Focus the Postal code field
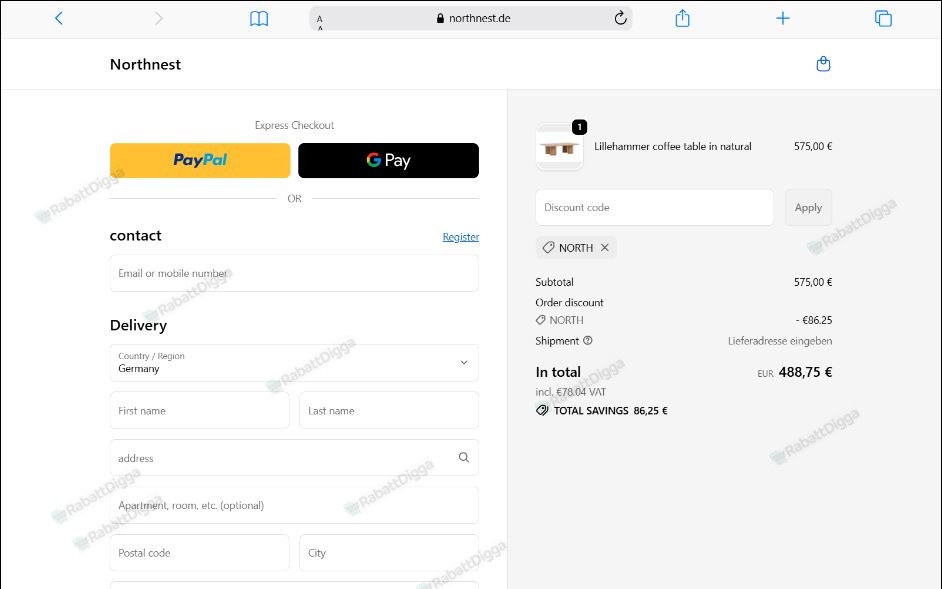The height and width of the screenshot is (589, 942). click(x=199, y=553)
